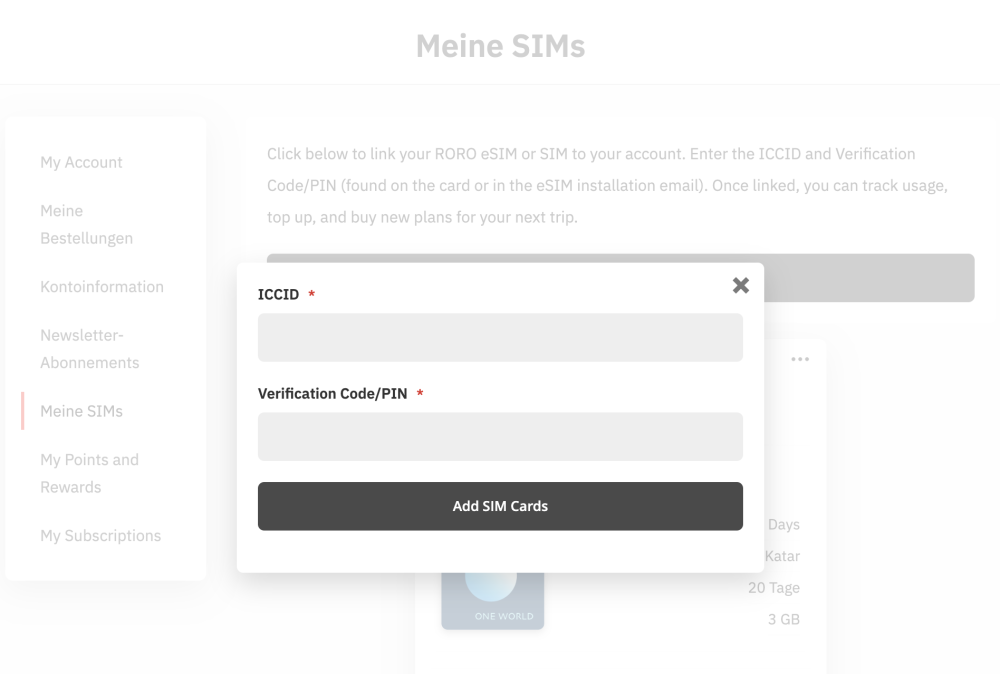Screen dimensions: 1000x674
Task: Click the Meine SIMs page heading
Action: coord(500,46)
